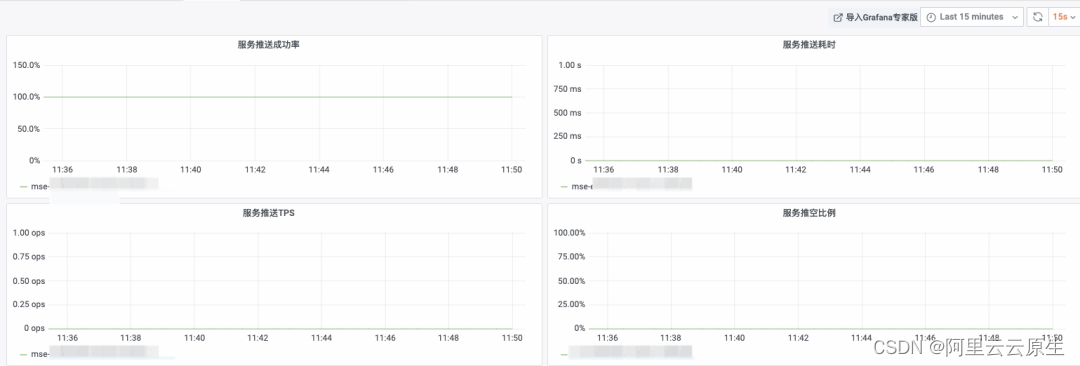This screenshot has width=1080, height=366.
Task: Click the 1.00 s axis label in 服务推送耗时
Action: [x=570, y=65]
